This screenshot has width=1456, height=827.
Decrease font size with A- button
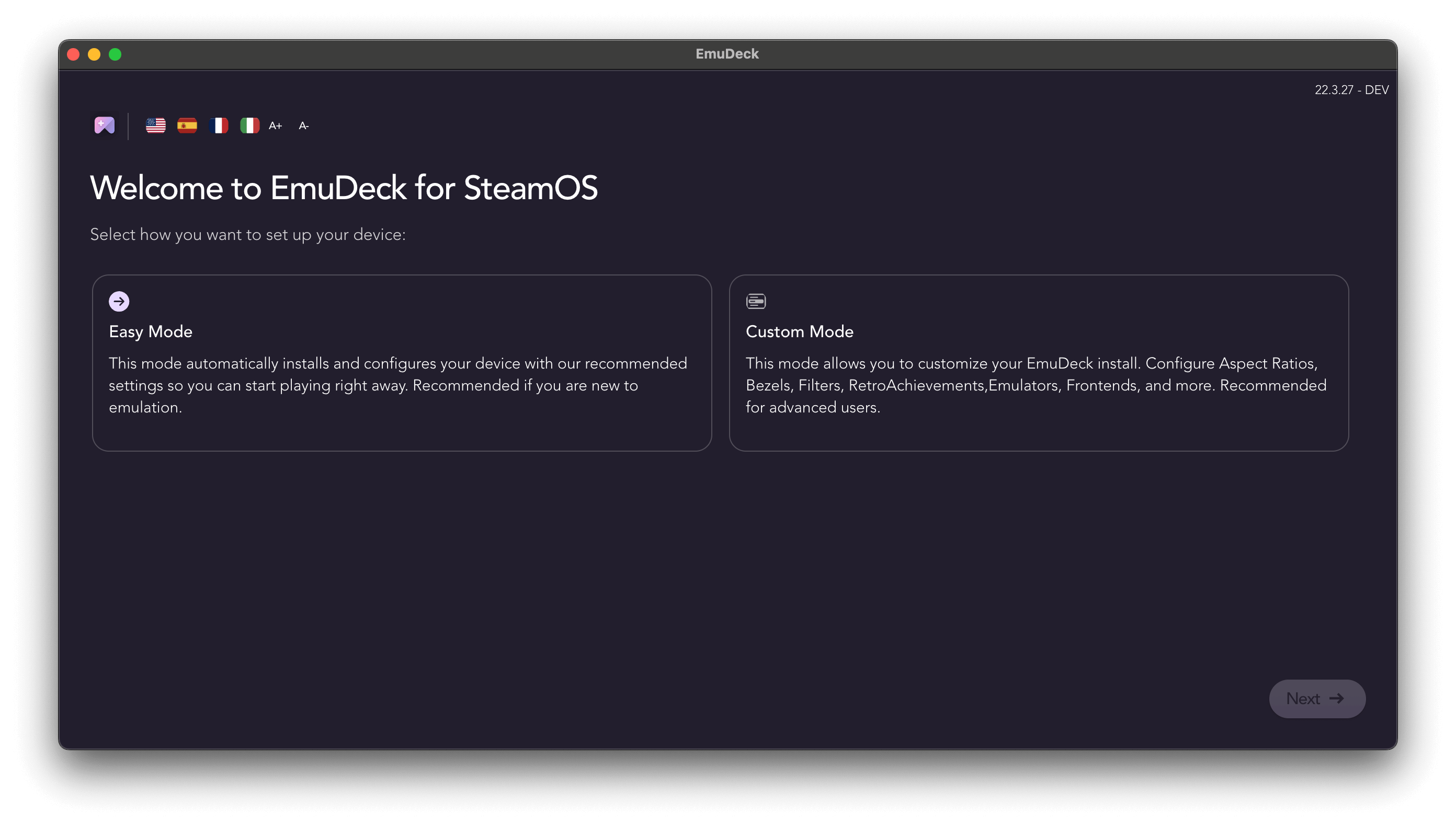pos(303,124)
